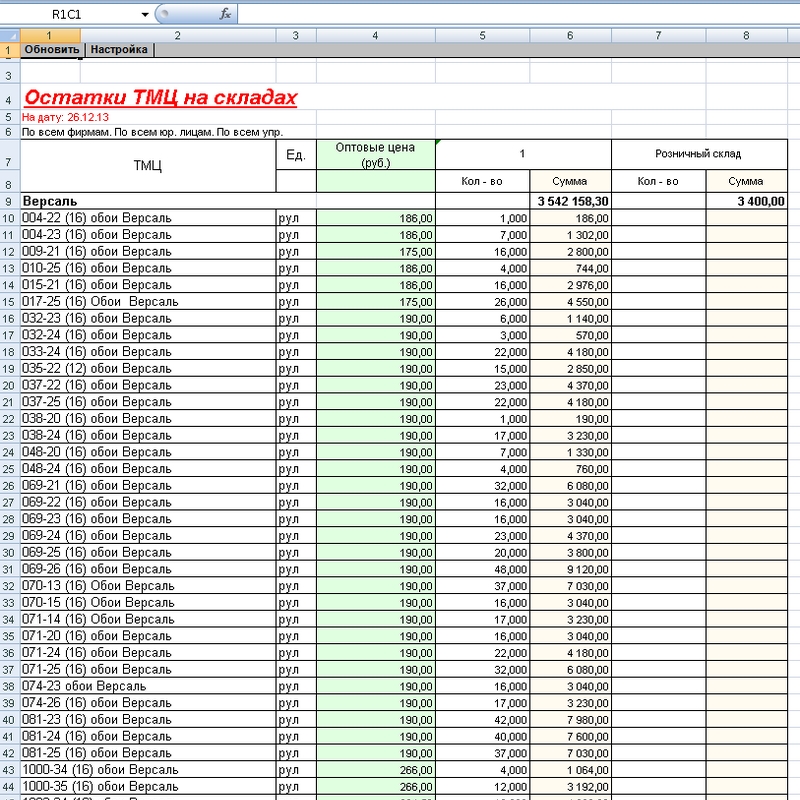Click the warehouse 1 header cell
This screenshot has width=800, height=800.
pyautogui.click(x=522, y=154)
